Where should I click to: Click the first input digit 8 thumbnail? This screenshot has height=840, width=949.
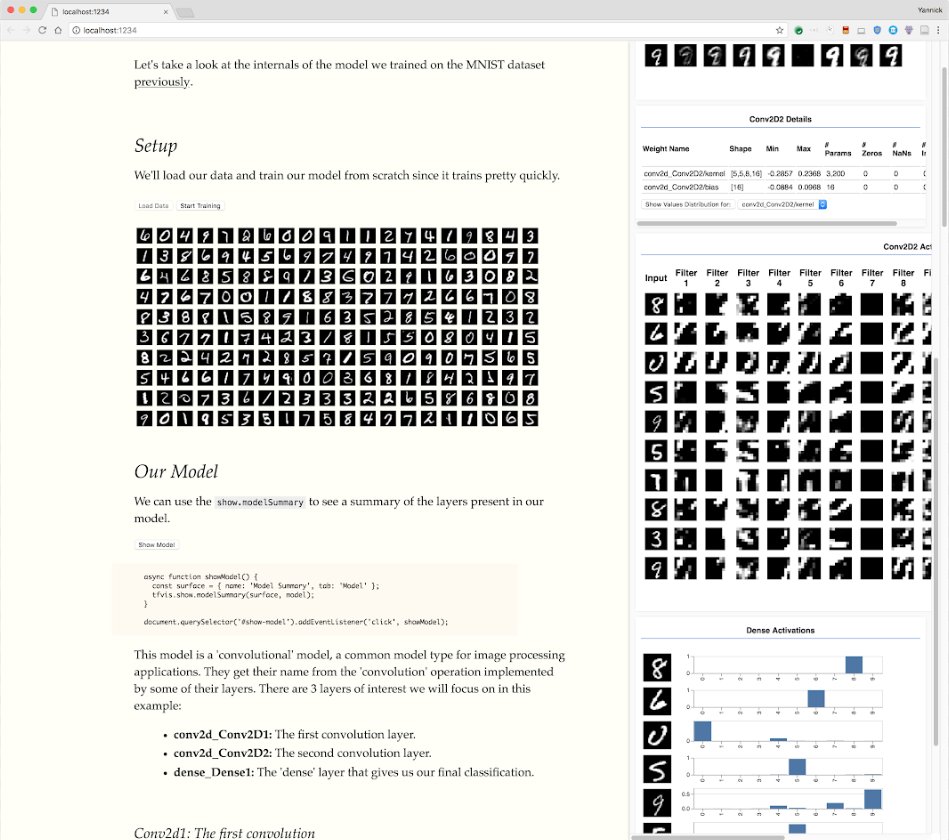coord(655,304)
